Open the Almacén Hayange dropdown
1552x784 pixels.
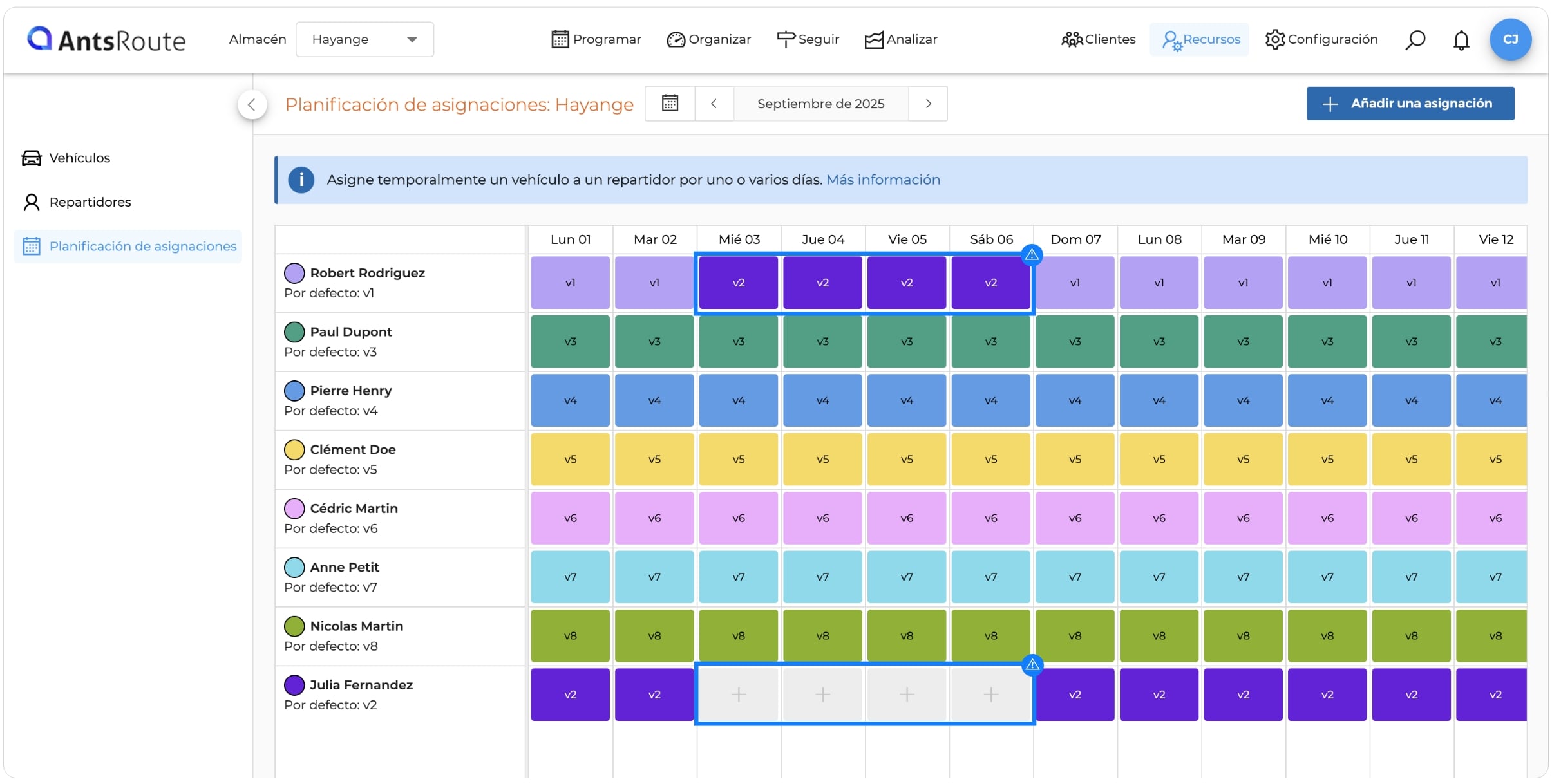[x=364, y=39]
